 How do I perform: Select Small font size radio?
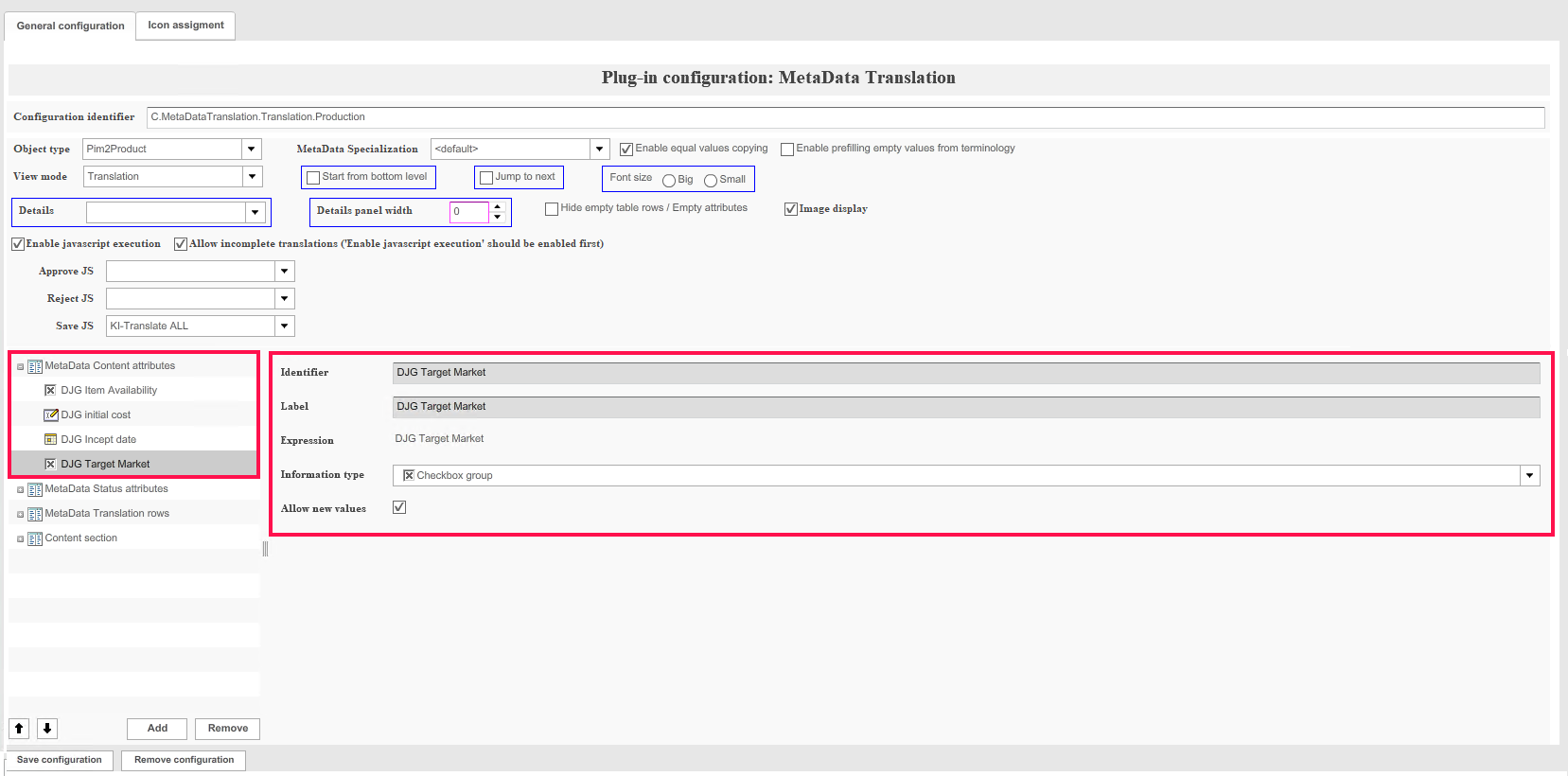pyautogui.click(x=711, y=180)
